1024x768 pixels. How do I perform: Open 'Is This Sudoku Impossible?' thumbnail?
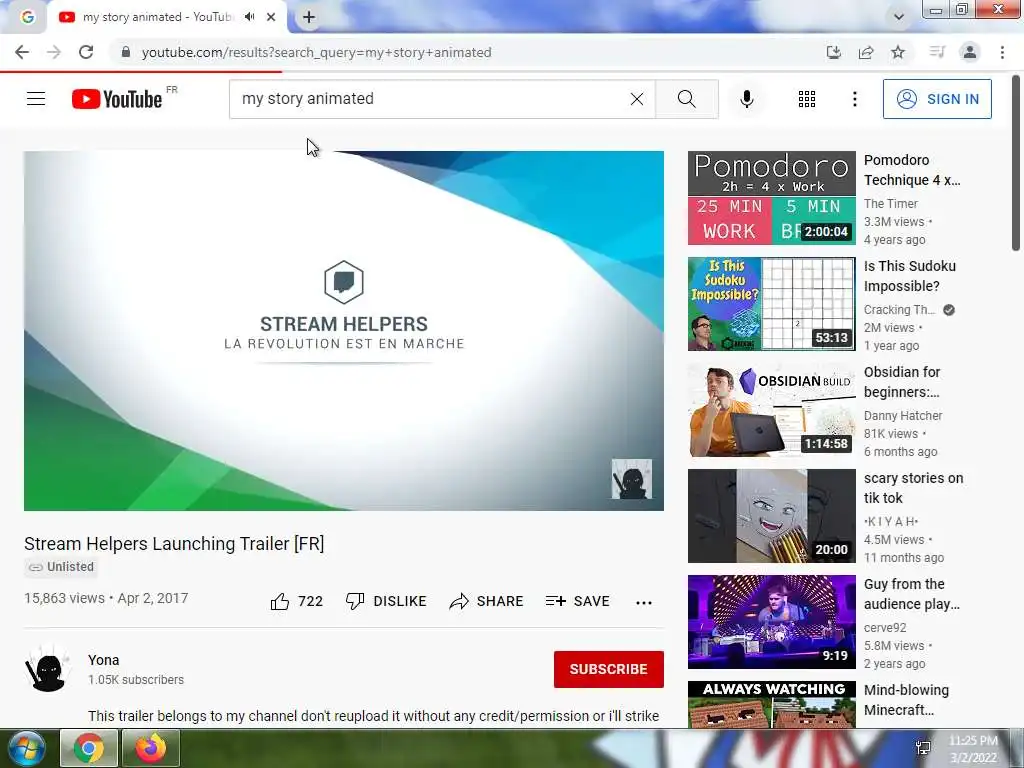(x=771, y=304)
